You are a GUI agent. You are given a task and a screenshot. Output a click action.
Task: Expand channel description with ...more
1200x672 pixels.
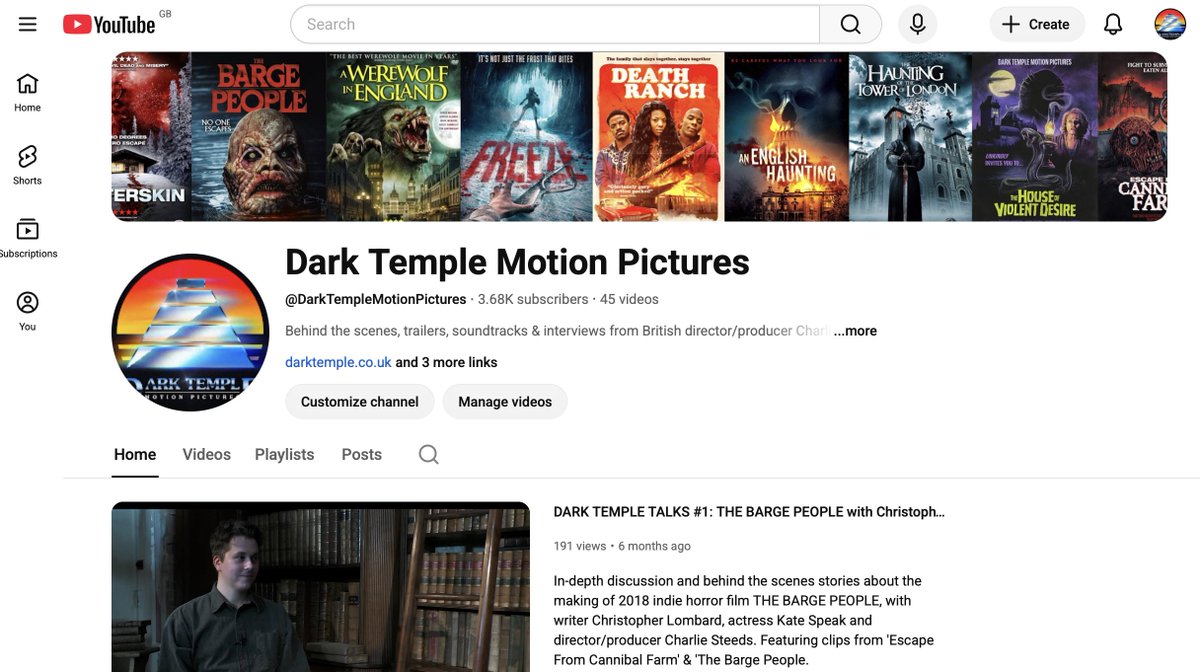coord(855,331)
